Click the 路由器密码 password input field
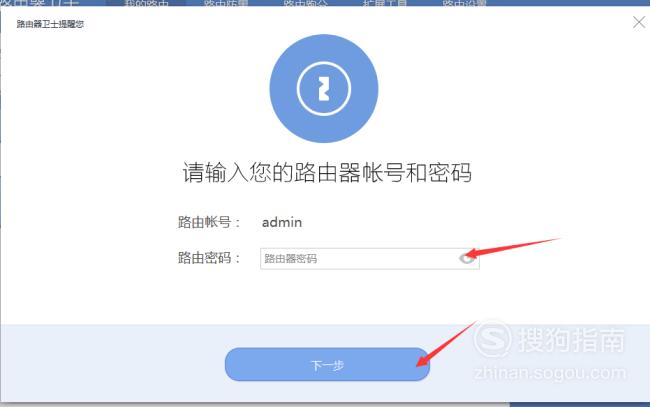 click(369, 259)
